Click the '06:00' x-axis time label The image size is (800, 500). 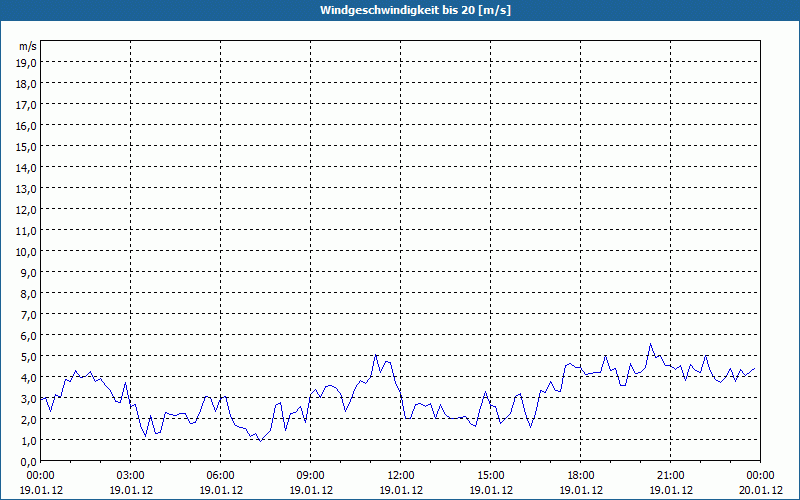point(221,476)
